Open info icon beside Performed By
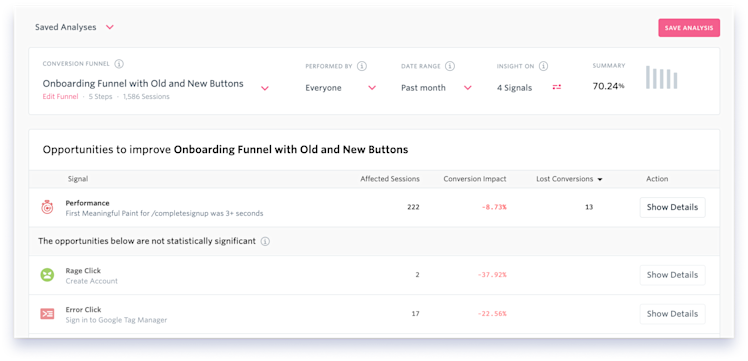The image size is (748, 361). tap(362, 66)
